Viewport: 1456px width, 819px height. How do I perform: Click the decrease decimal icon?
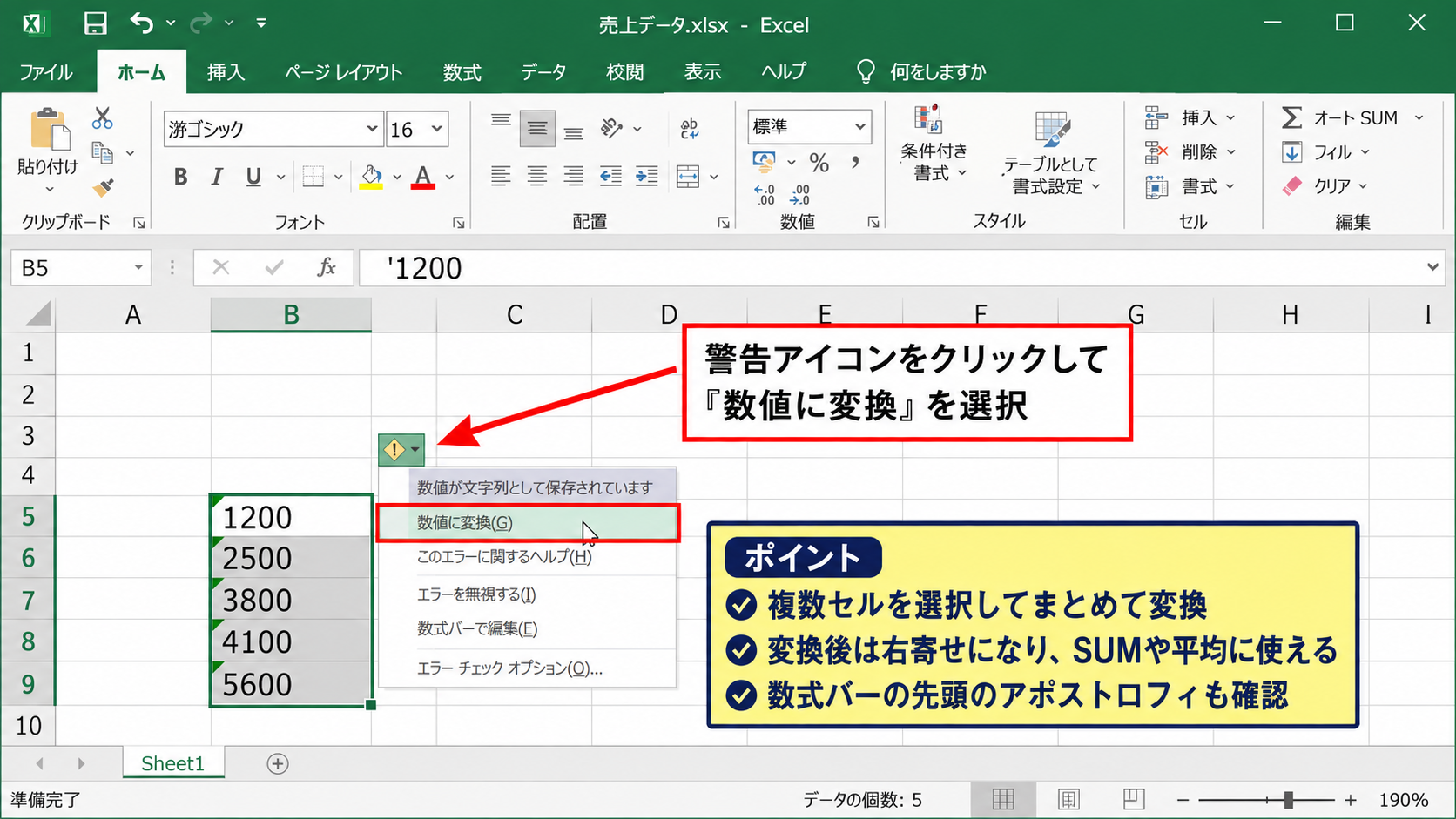801,194
